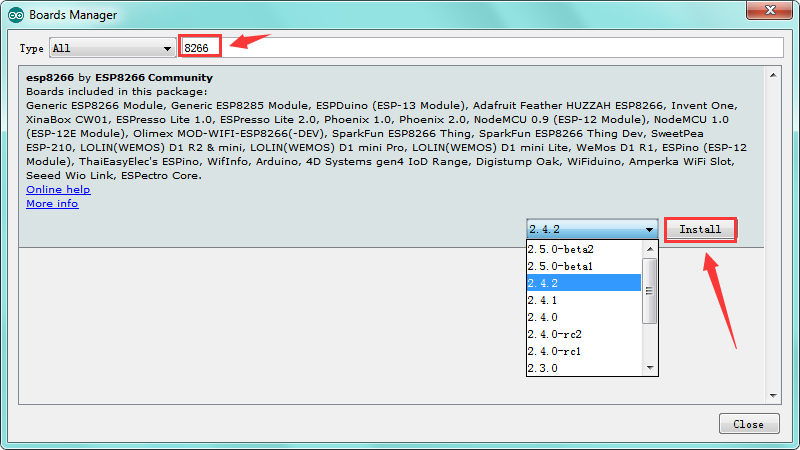
Task: Click the Install button
Action: tap(700, 230)
